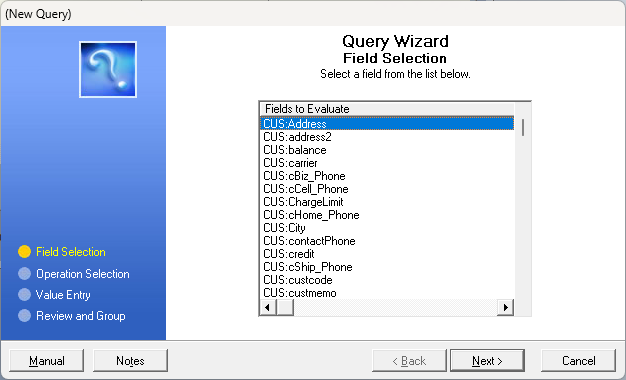Click the horizontal scrollbar thumb
The image size is (626, 380).
pyautogui.click(x=285, y=307)
